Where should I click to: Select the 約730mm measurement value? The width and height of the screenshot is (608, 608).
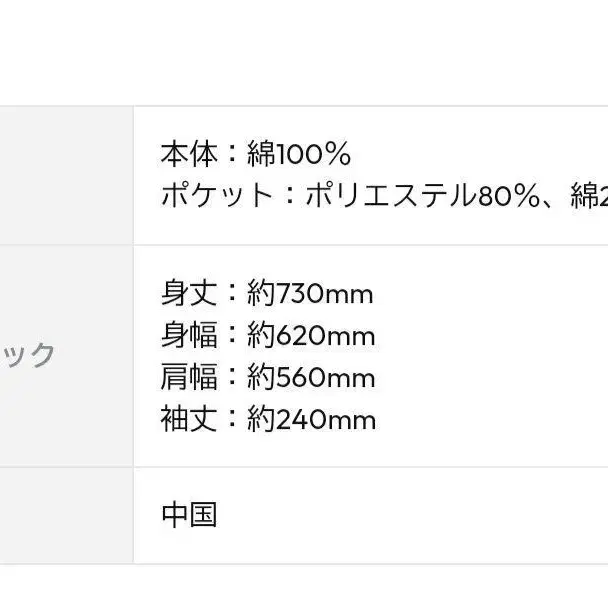[310, 293]
